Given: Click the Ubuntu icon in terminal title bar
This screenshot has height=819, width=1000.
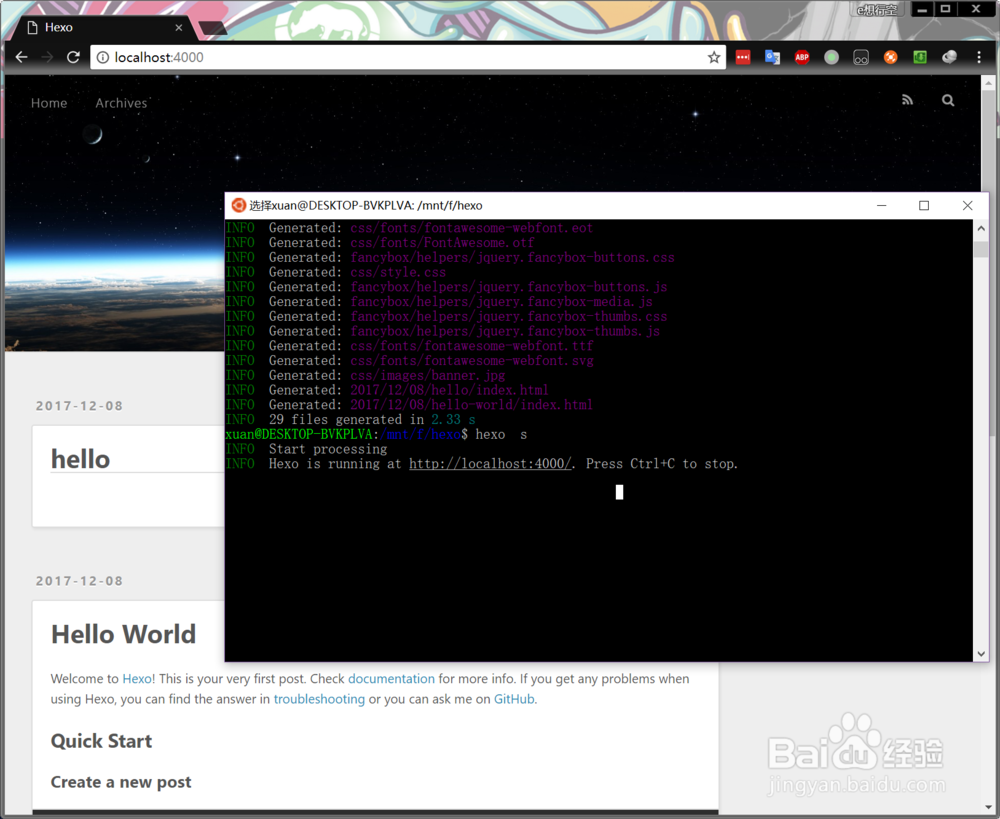Looking at the screenshot, I should pos(239,205).
